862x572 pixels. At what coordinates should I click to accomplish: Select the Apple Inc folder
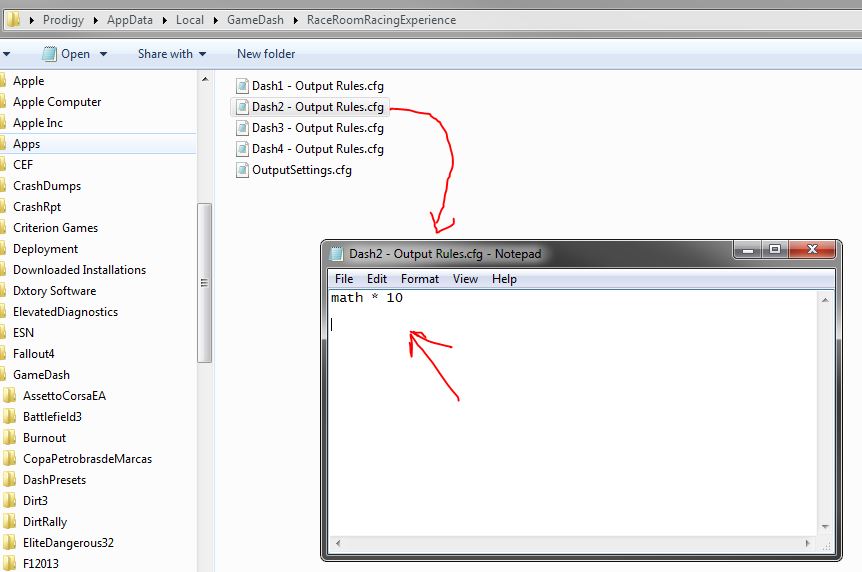[x=38, y=123]
